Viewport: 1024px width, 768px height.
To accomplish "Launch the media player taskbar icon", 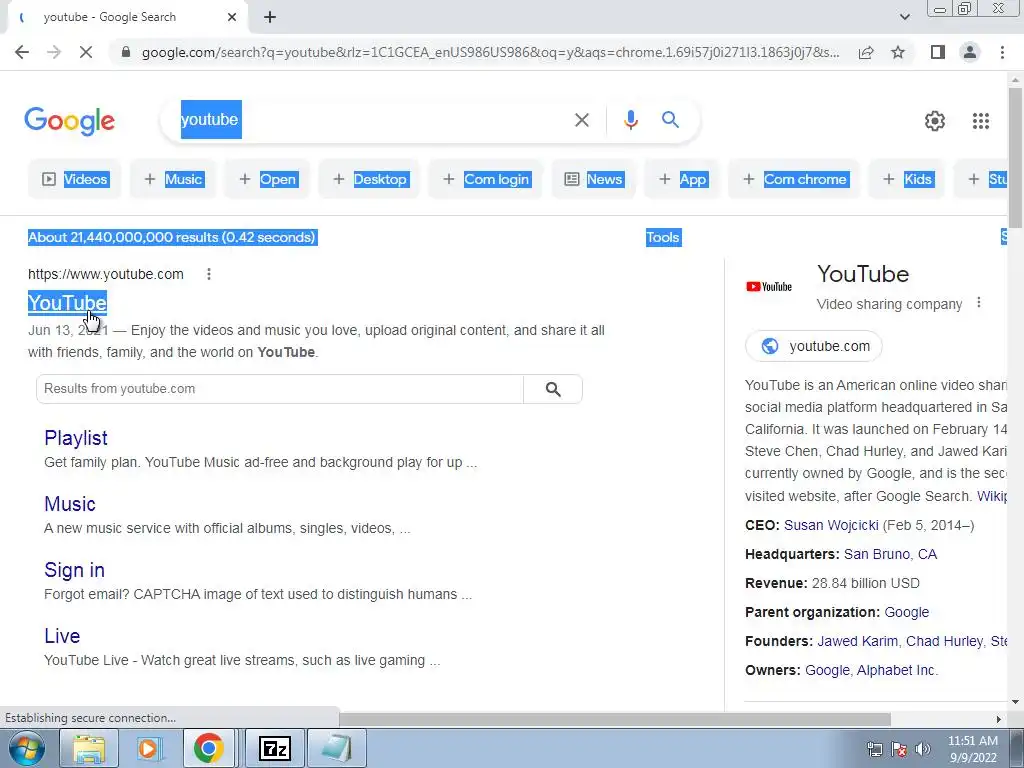I will click(x=148, y=748).
